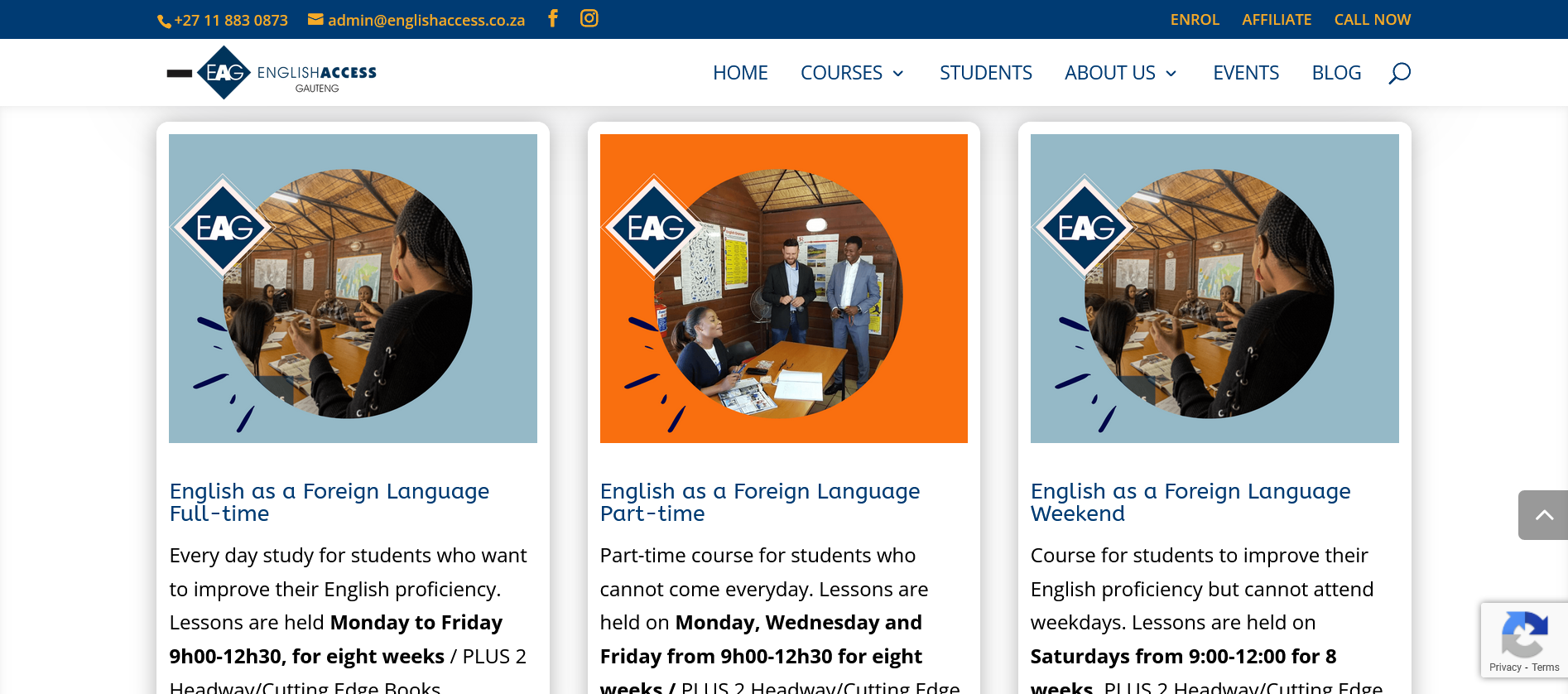Open the orange Part-time course image

pos(783,288)
